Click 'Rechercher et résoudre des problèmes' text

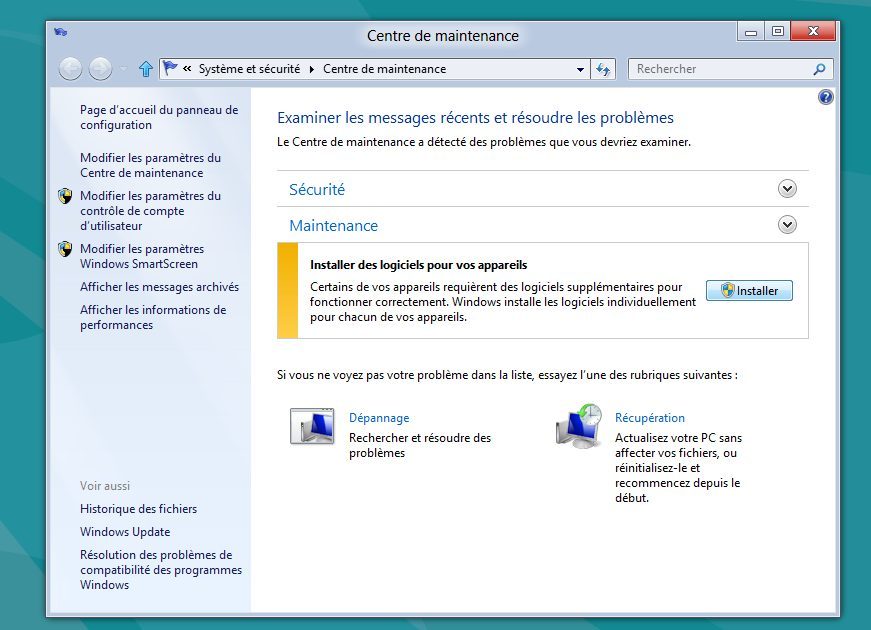(420, 445)
